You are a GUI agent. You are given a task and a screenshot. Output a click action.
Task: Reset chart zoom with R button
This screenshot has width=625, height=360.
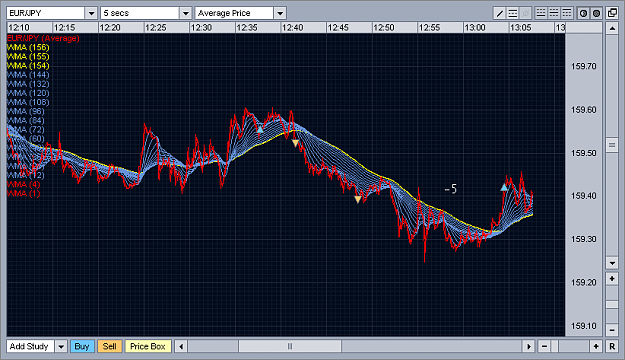click(x=612, y=346)
